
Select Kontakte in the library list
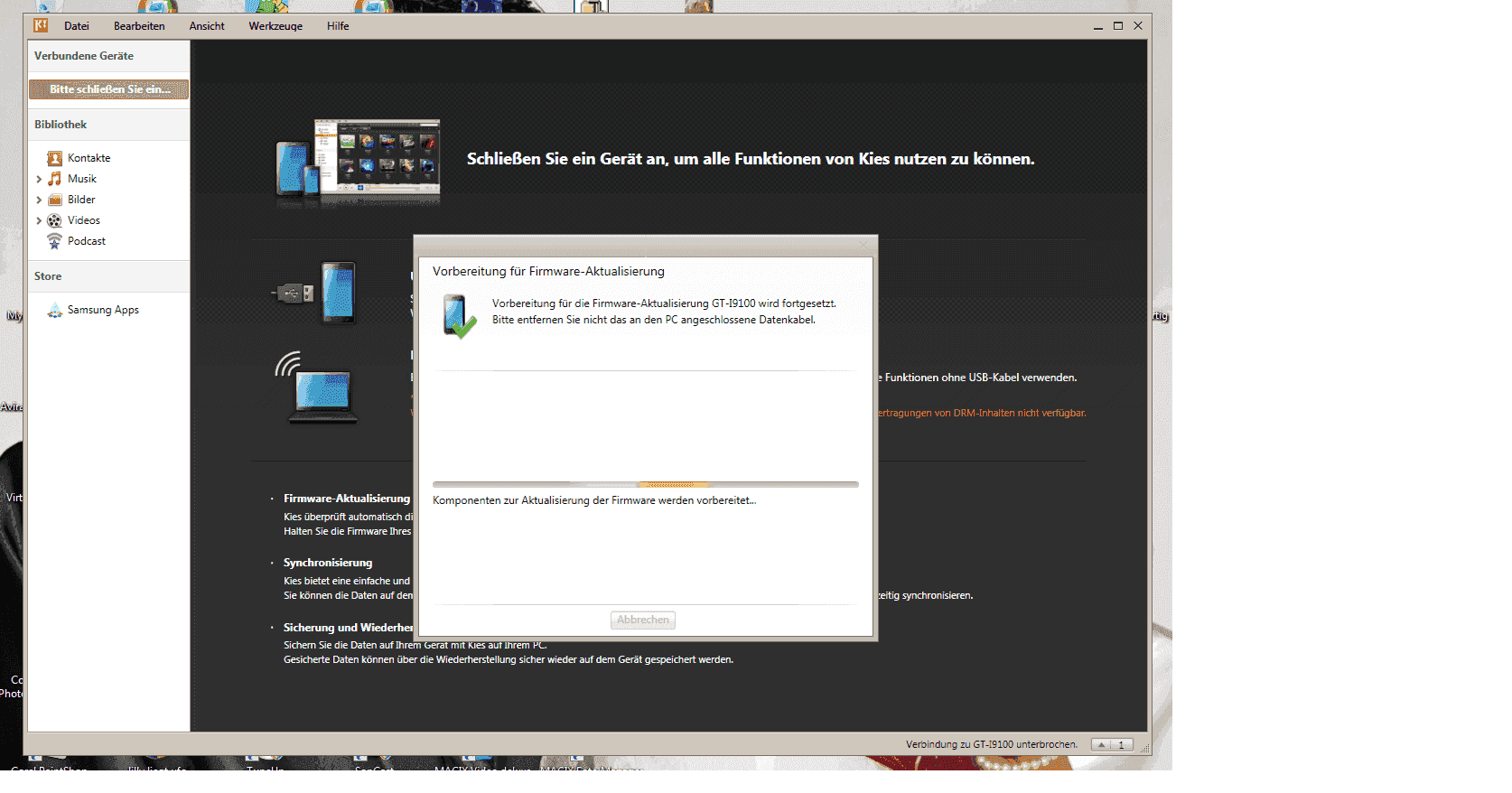tap(89, 158)
